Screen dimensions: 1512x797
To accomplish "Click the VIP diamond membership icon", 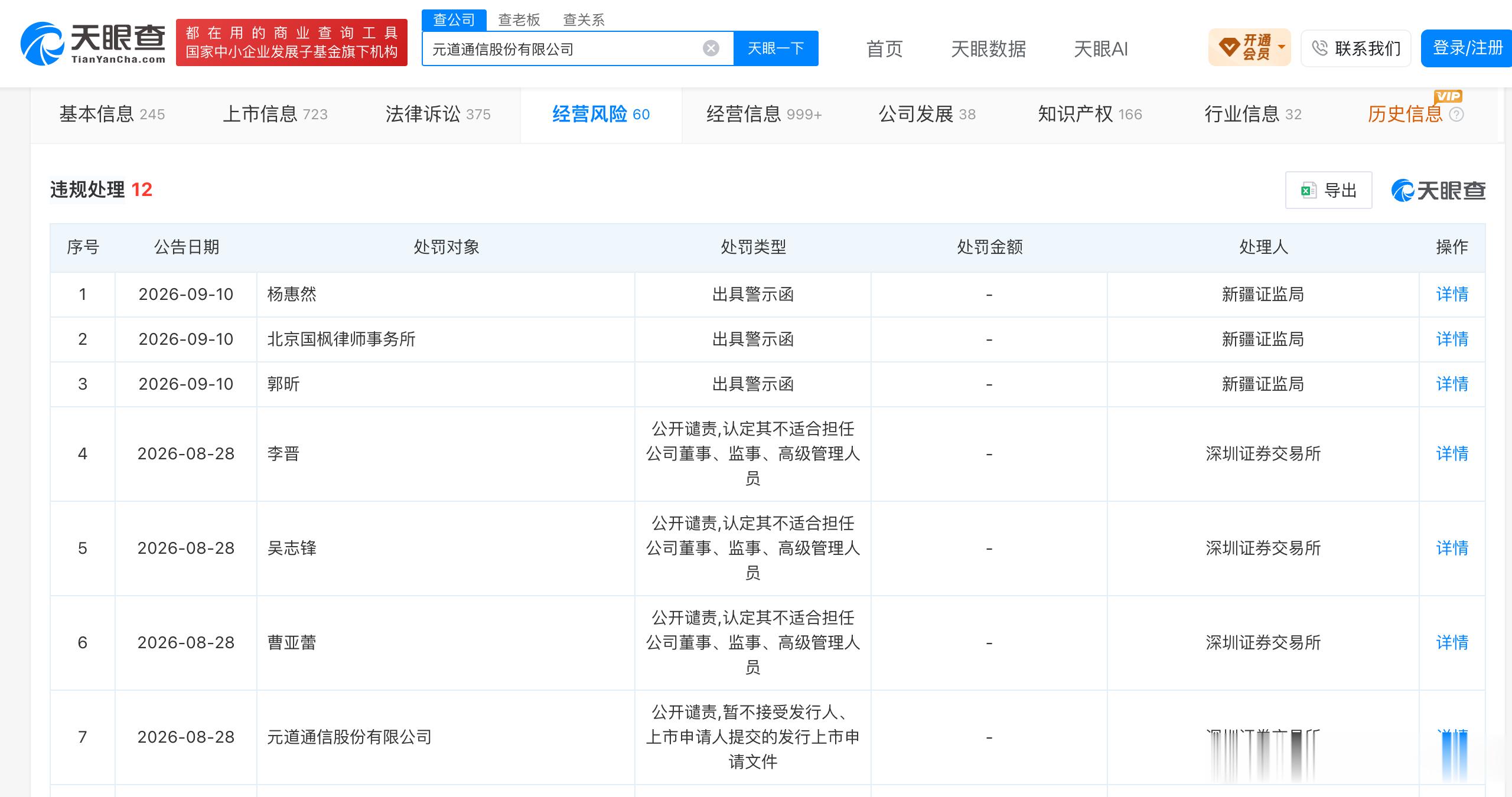I will click(x=1228, y=47).
